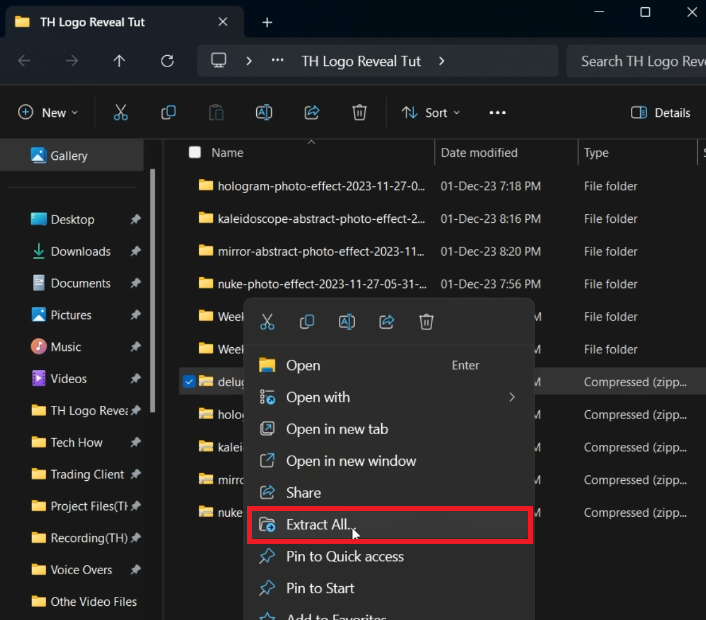Choose Open in new tab option

(337, 429)
